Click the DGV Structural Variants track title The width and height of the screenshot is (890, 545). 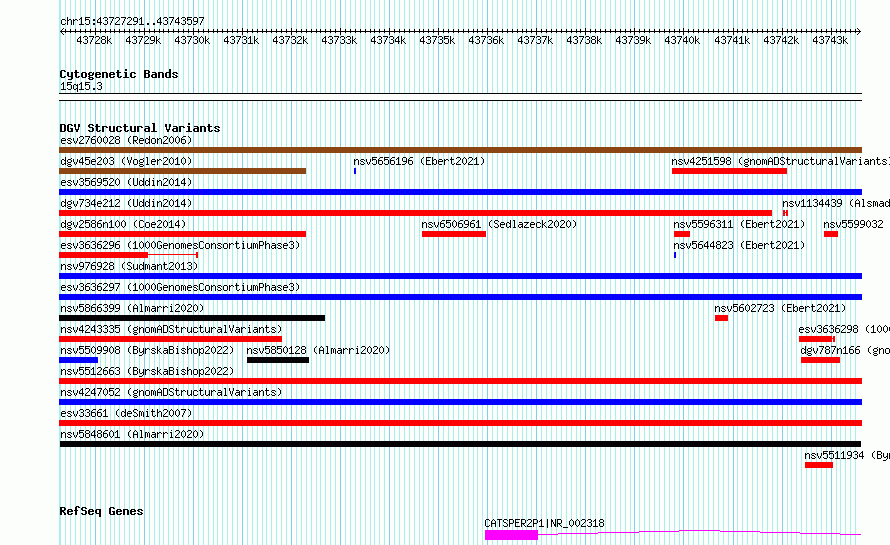pos(140,128)
